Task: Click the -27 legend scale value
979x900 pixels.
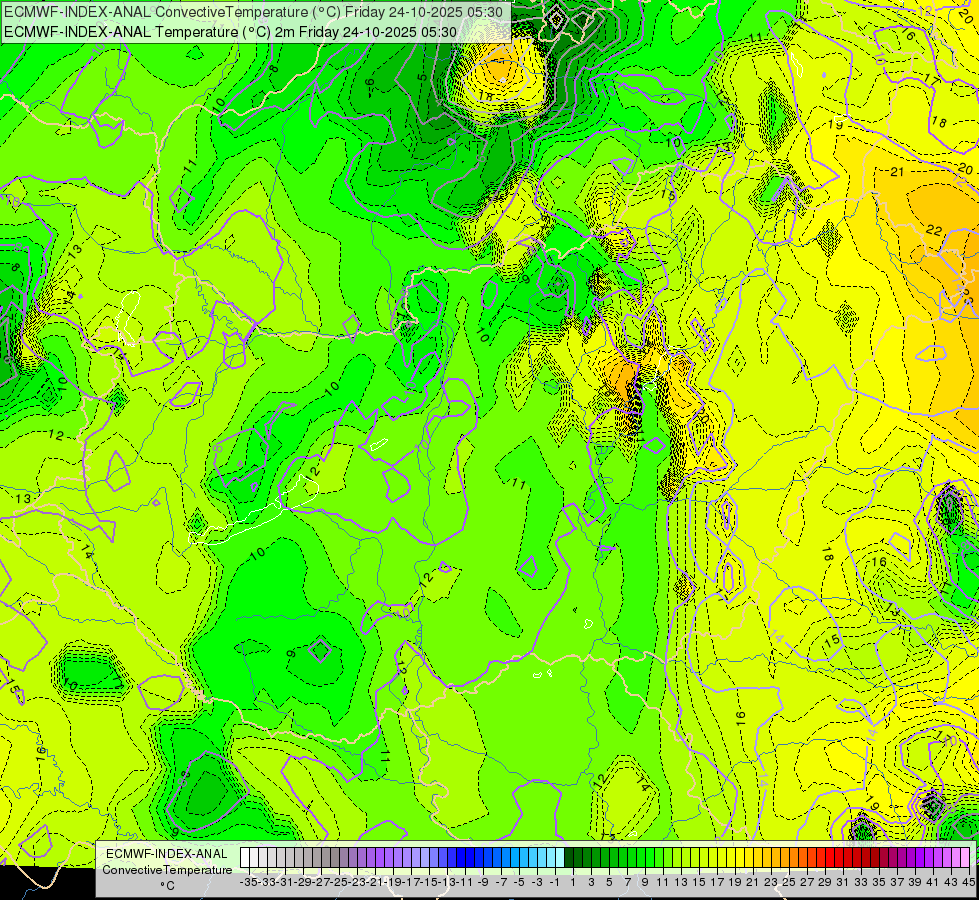Action: tap(322, 882)
